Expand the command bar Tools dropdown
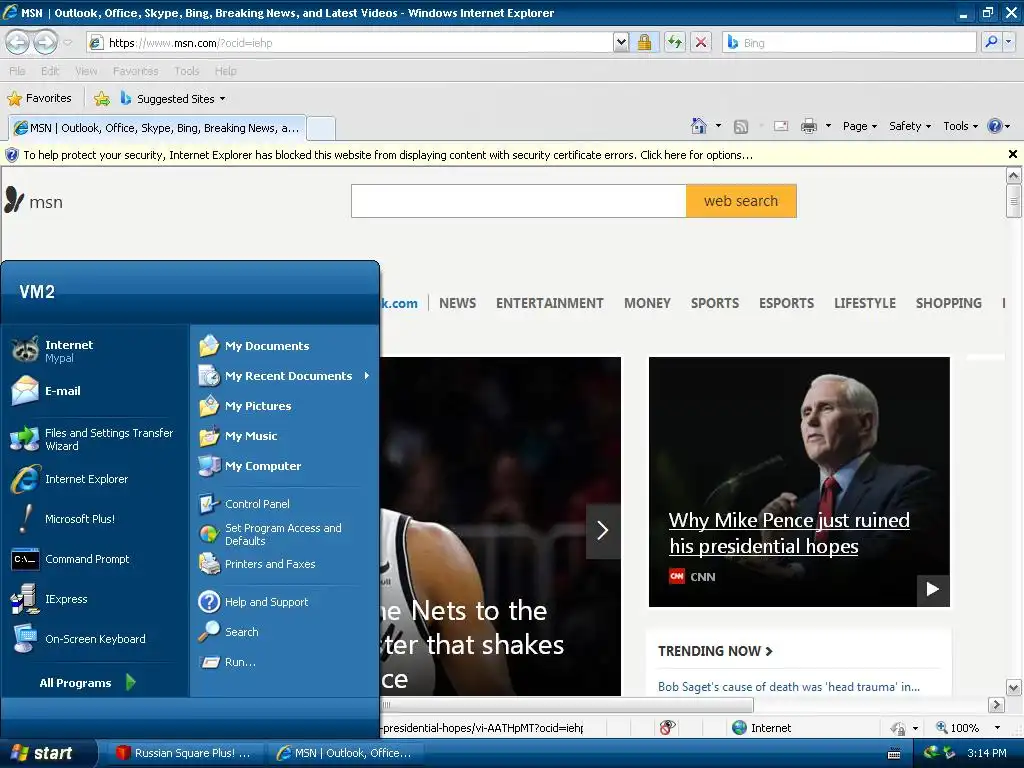1024x768 pixels. coord(961,126)
